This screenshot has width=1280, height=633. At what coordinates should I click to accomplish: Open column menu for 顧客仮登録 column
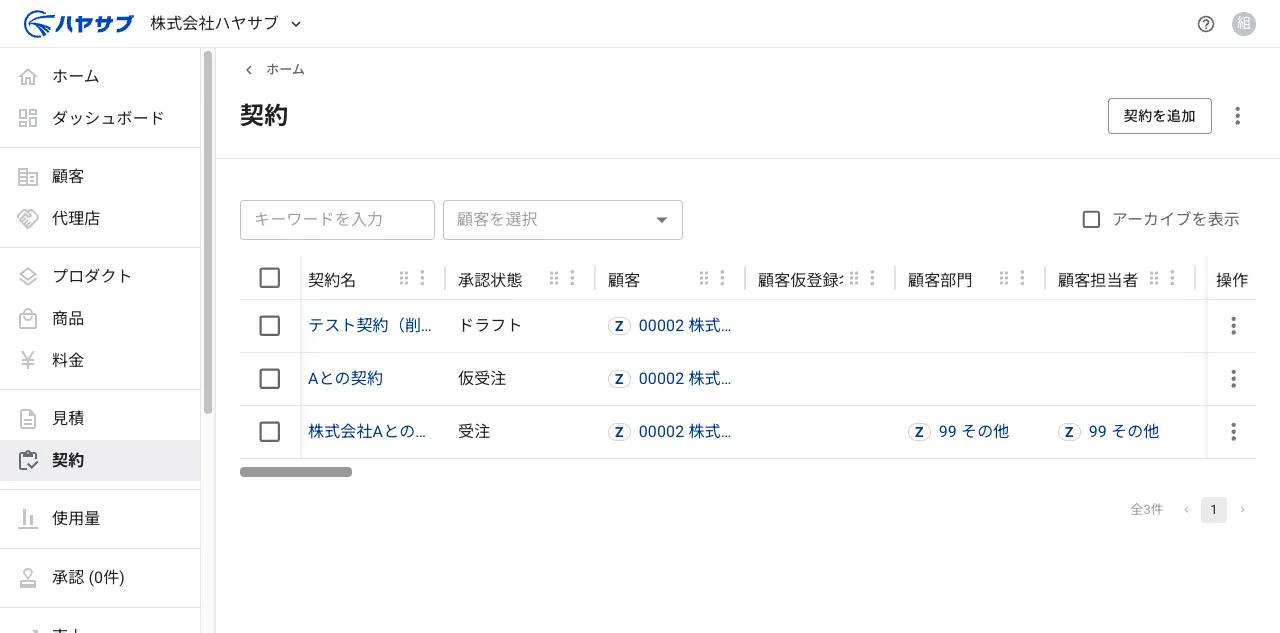(873, 278)
